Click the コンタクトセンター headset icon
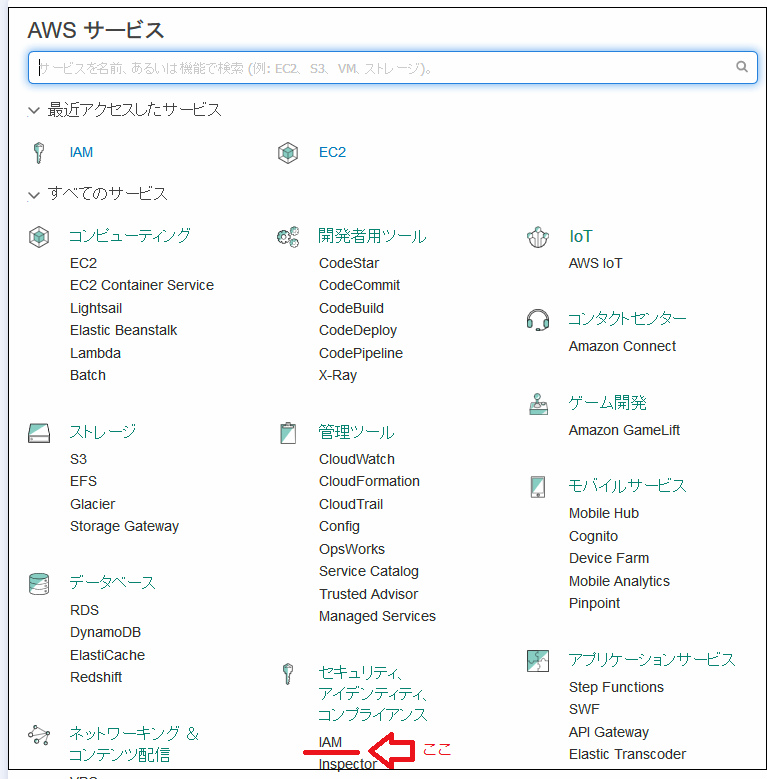The height and width of the screenshot is (779, 767). point(538,319)
